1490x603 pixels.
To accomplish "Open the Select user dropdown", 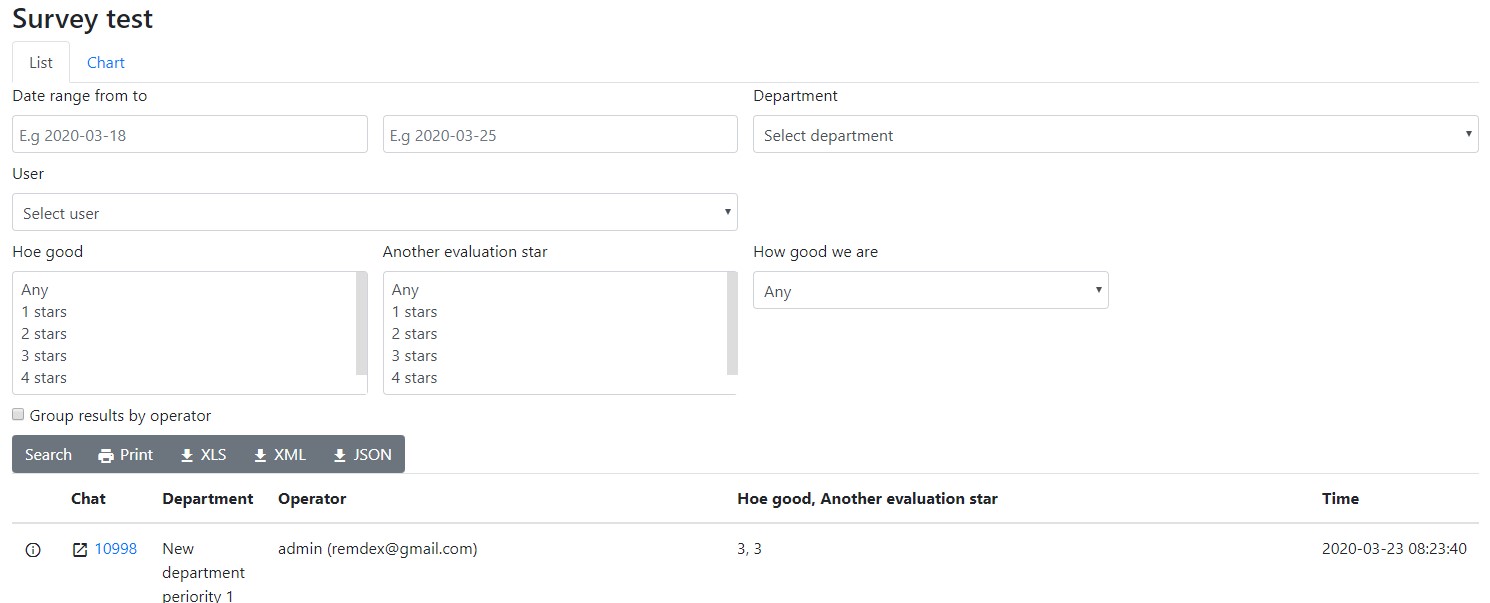I will 375,213.
